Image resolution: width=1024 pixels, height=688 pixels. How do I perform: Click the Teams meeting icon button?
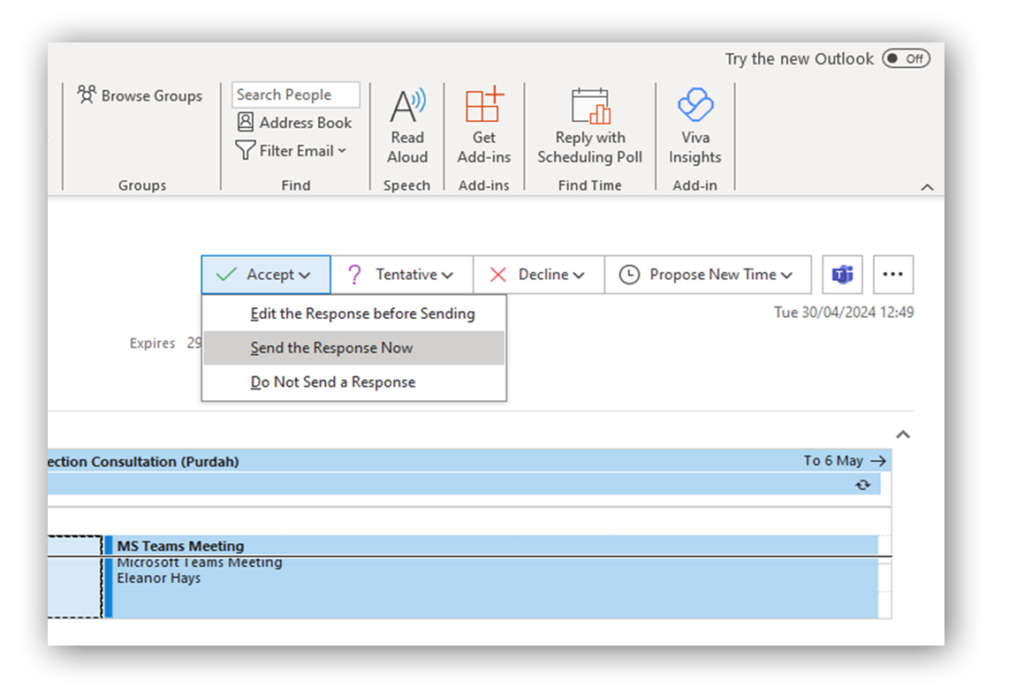(842, 274)
